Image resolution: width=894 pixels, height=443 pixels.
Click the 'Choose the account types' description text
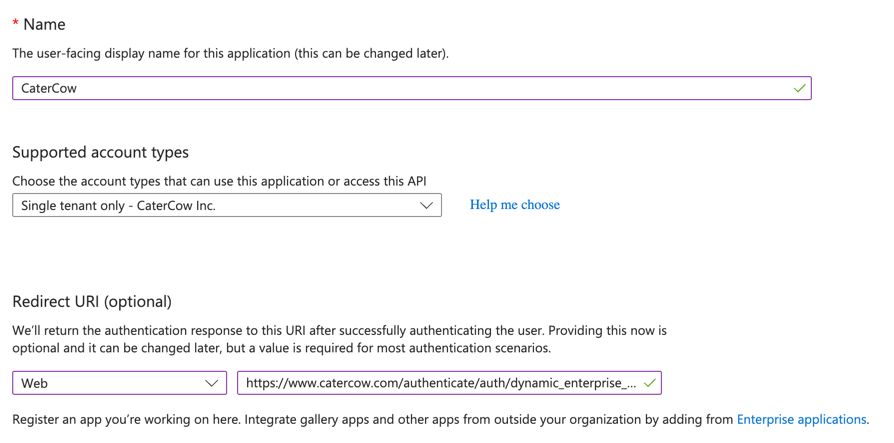(220, 181)
